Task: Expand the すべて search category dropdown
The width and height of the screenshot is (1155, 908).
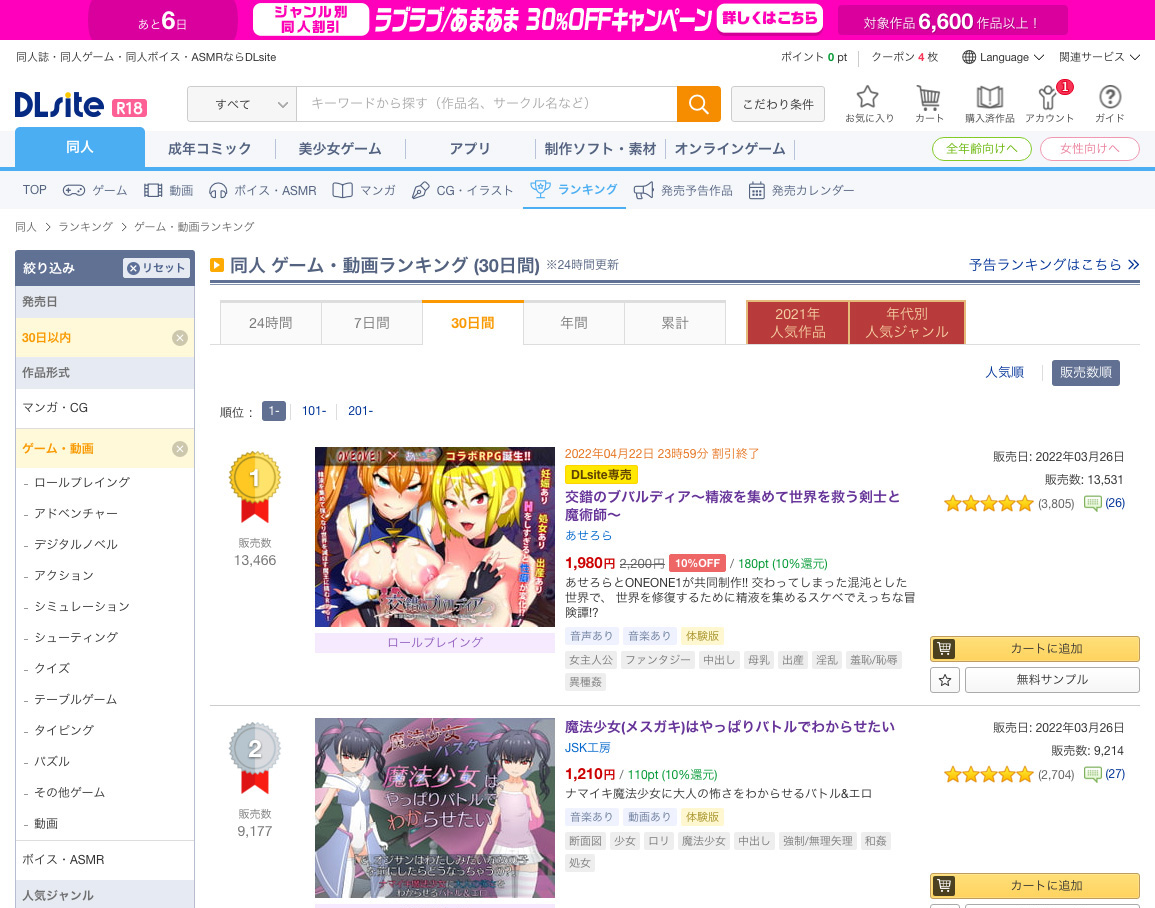Action: coord(242,104)
